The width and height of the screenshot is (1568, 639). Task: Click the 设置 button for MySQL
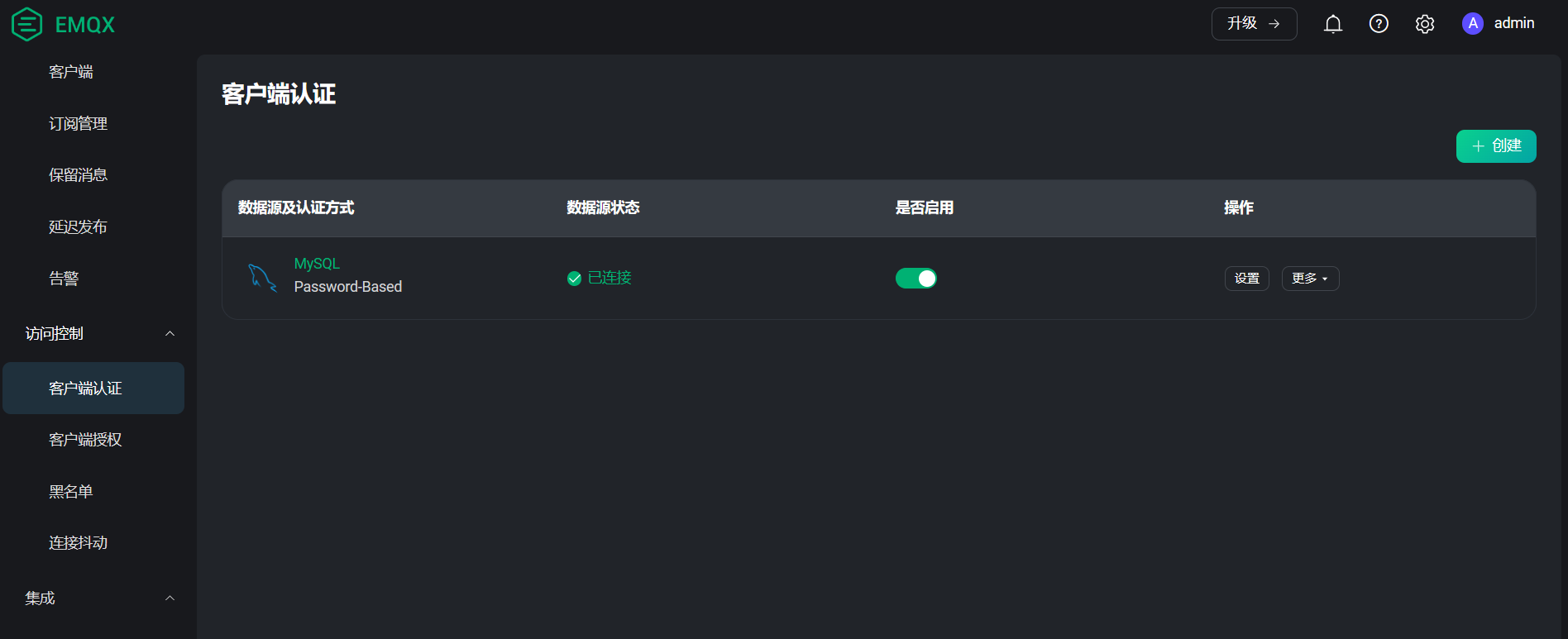click(x=1246, y=279)
